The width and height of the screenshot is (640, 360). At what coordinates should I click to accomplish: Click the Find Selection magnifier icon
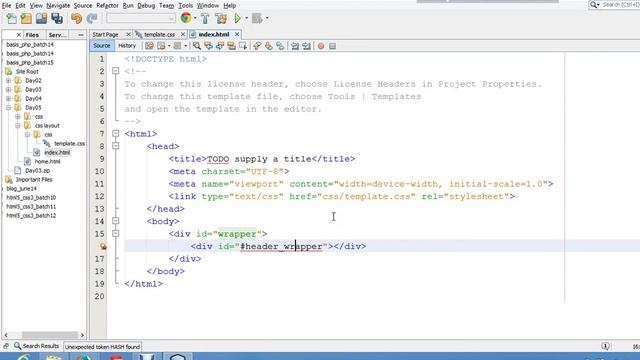197,46
